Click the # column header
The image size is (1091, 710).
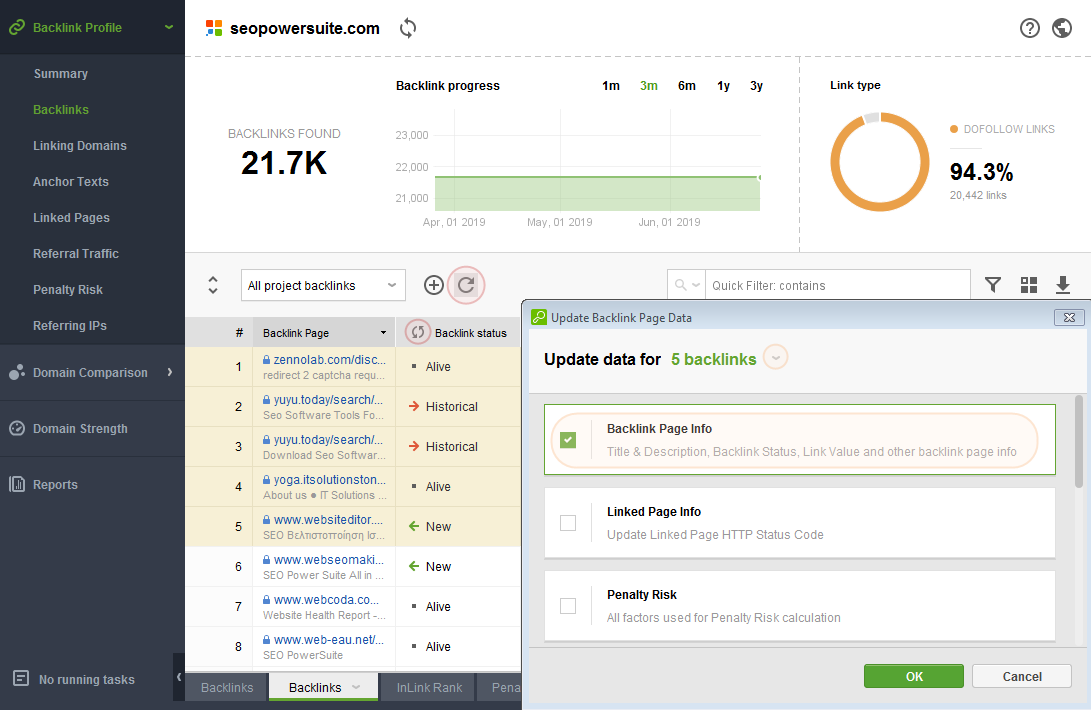pyautogui.click(x=239, y=333)
